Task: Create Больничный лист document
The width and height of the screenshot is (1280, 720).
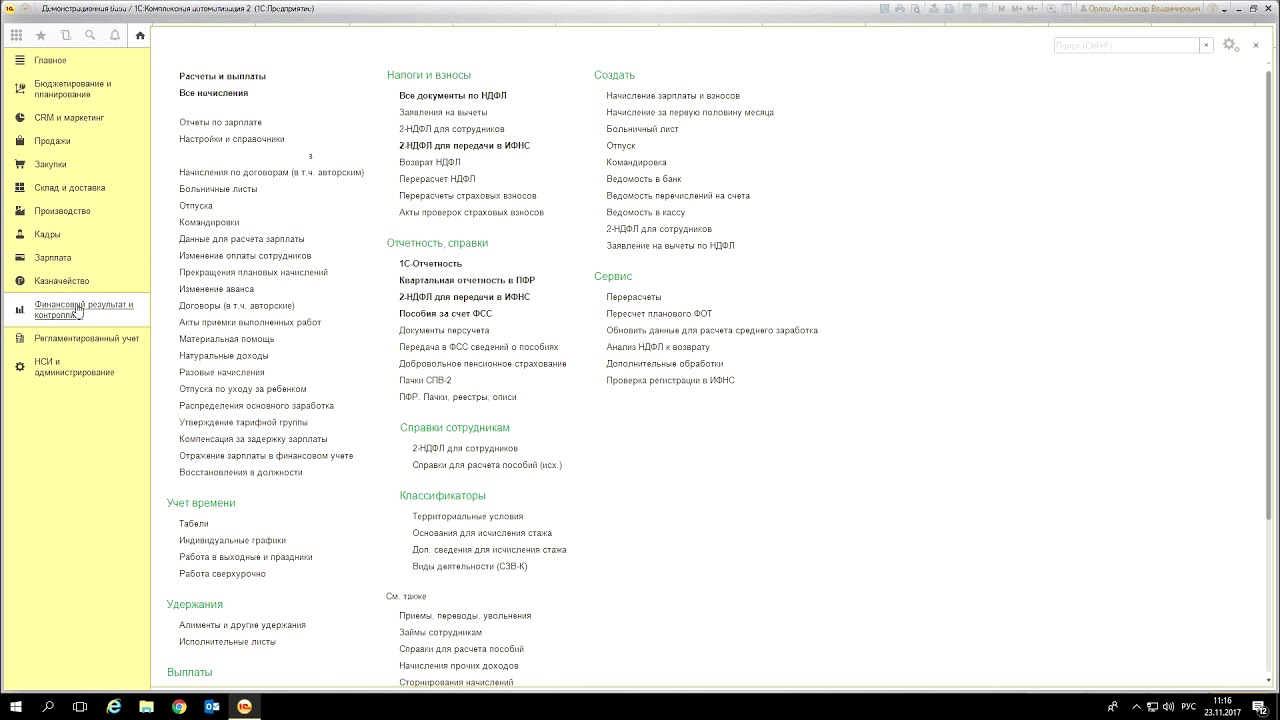Action: (642, 129)
